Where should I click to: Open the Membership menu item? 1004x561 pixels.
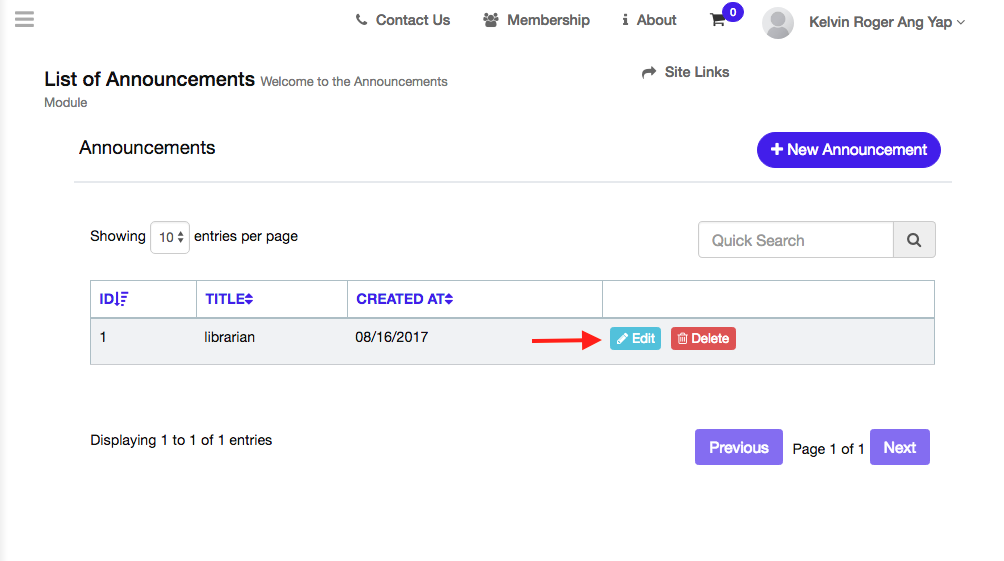coord(536,20)
